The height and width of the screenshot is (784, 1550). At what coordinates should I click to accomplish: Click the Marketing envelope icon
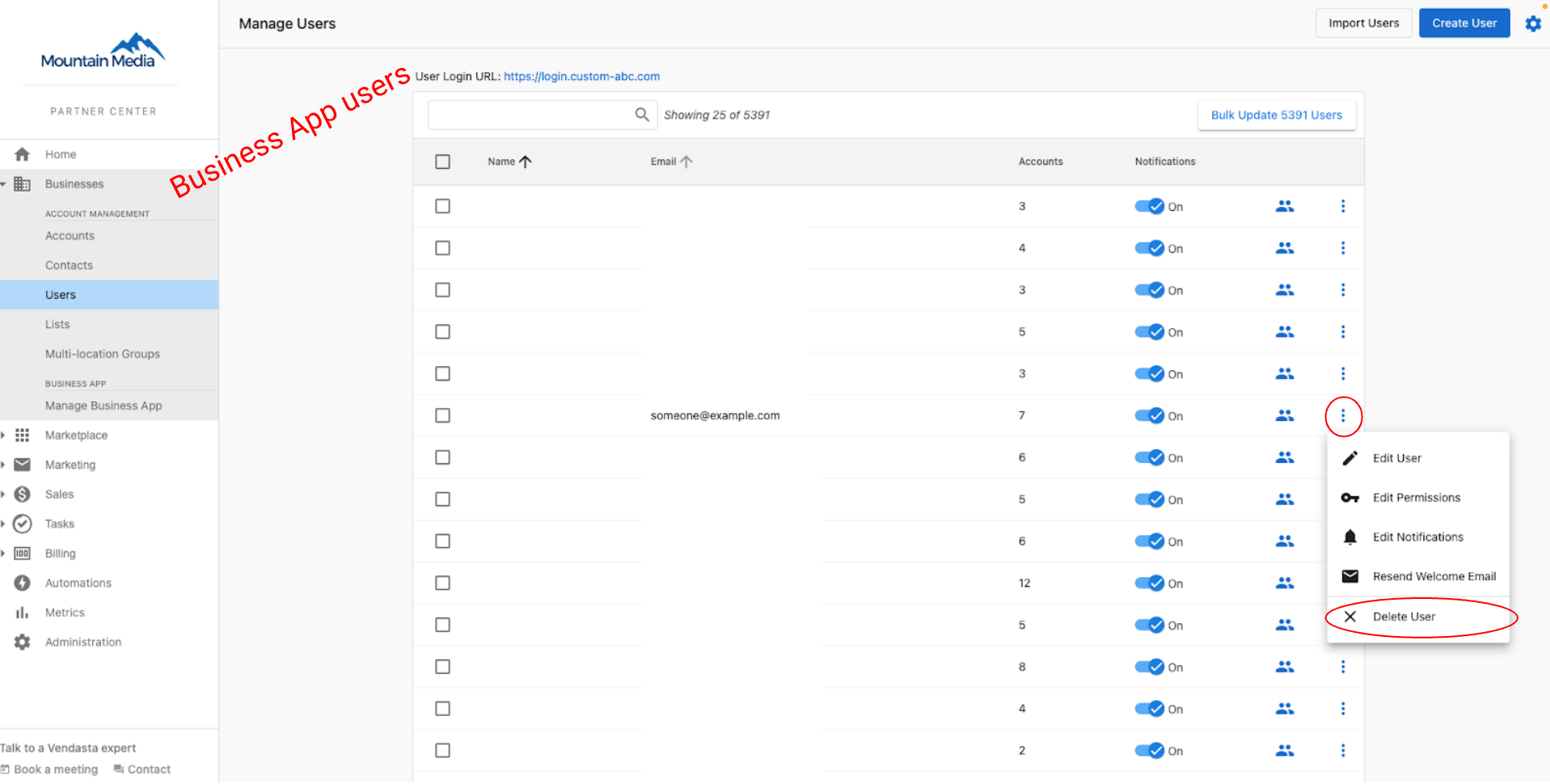click(23, 465)
